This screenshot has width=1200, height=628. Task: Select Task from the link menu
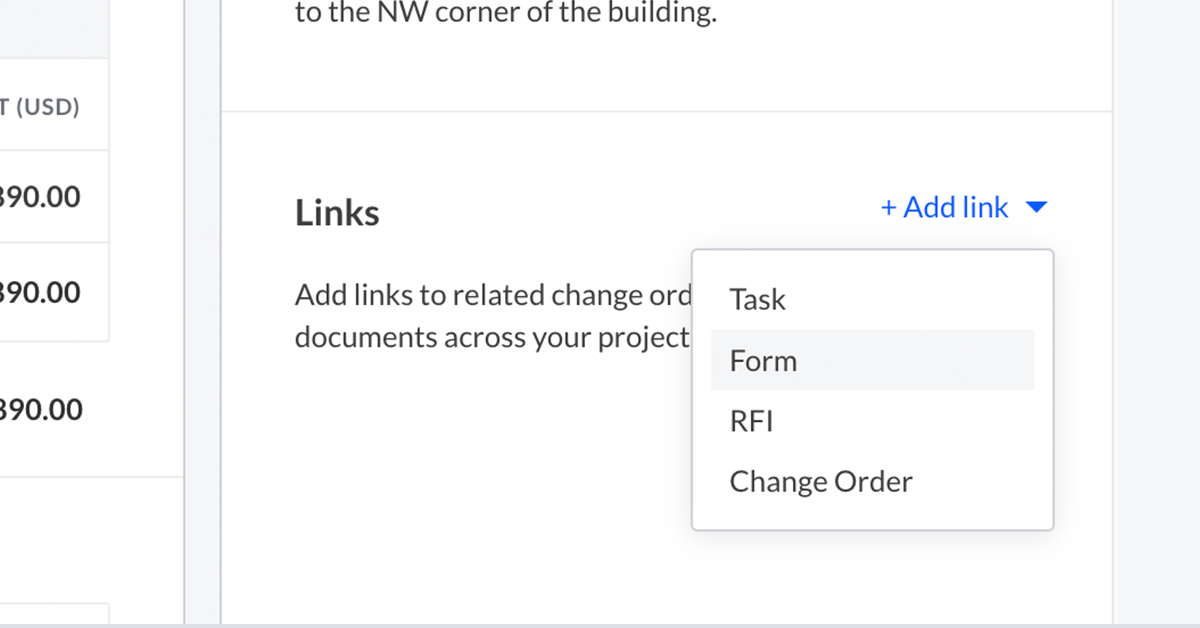pos(758,300)
